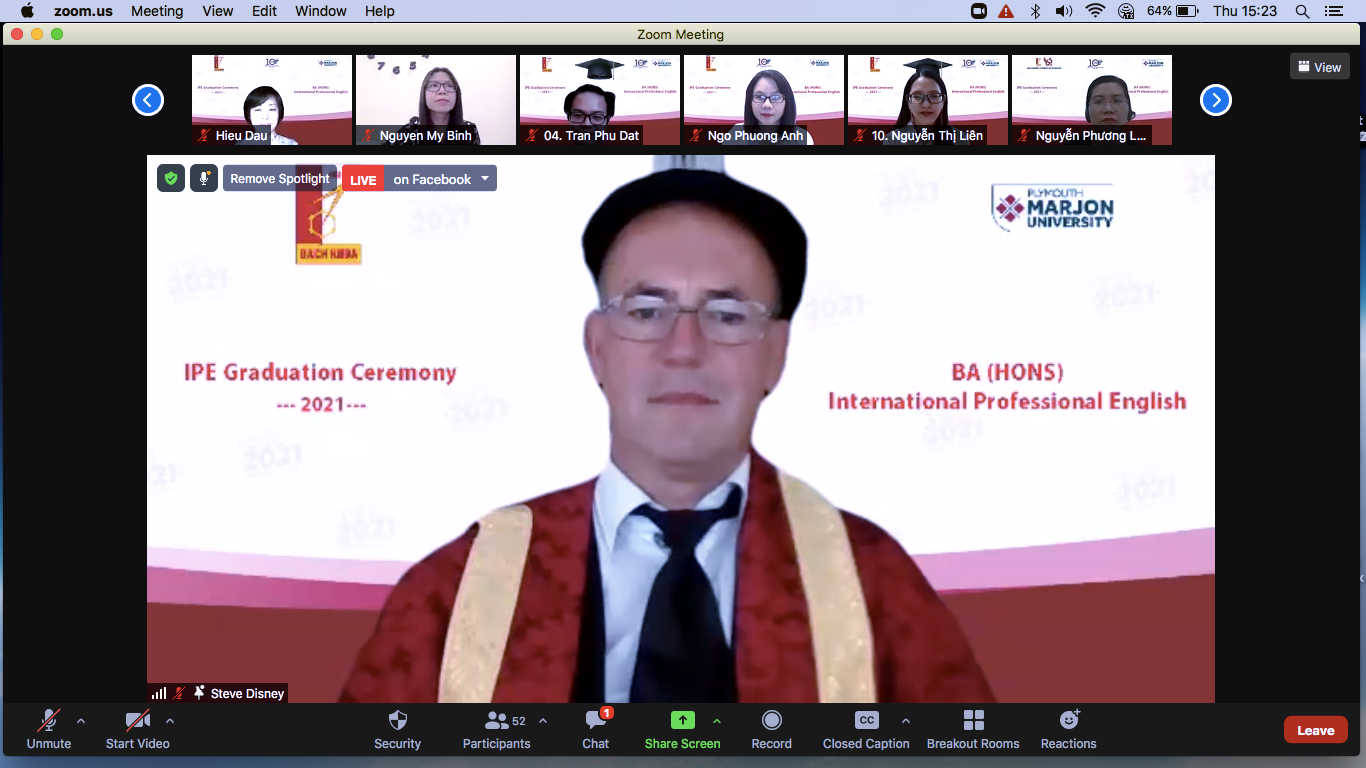Start recording with the Record button
The image size is (1366, 768).
(771, 721)
